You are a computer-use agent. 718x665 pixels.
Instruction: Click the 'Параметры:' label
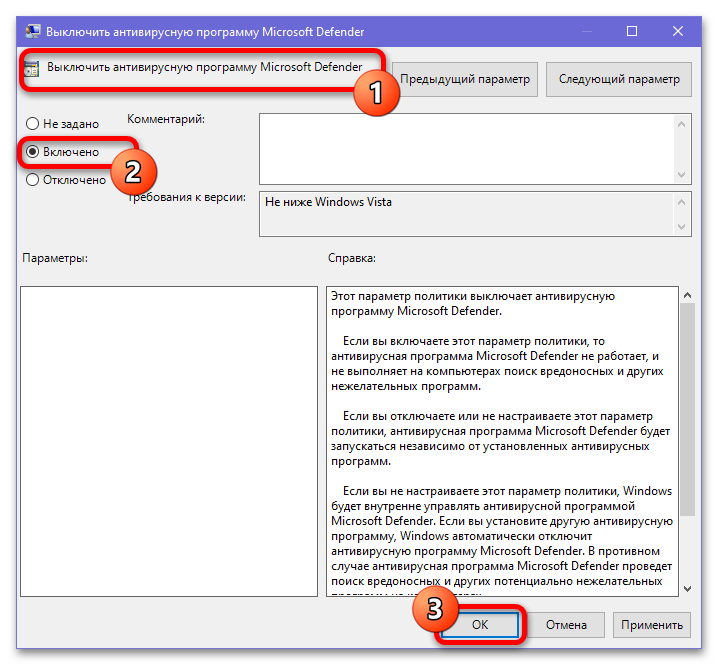click(x=55, y=258)
